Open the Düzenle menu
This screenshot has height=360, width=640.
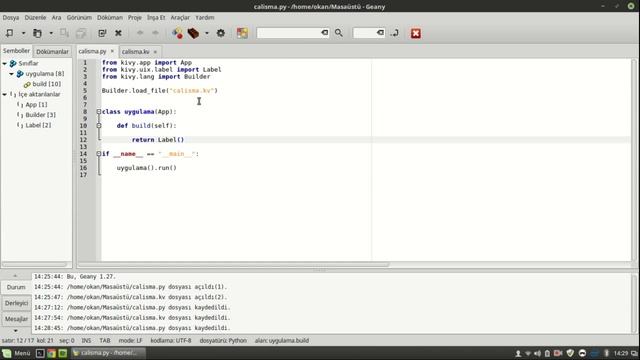[x=36, y=18]
